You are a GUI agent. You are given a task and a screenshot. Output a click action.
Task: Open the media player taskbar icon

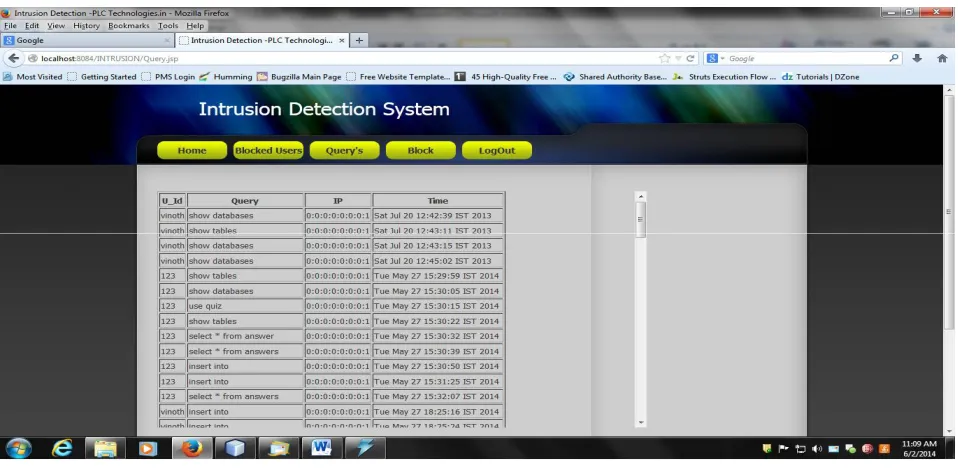pos(147,449)
